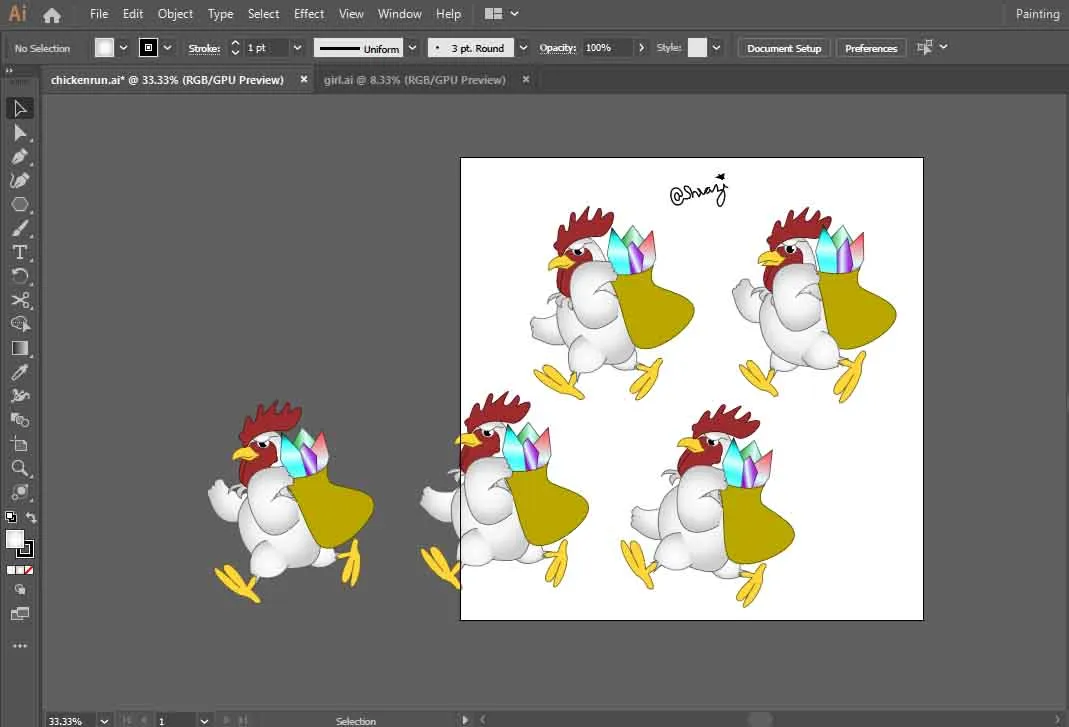The image size is (1069, 727).
Task: Open brush definition dropdown arrow
Action: click(524, 48)
